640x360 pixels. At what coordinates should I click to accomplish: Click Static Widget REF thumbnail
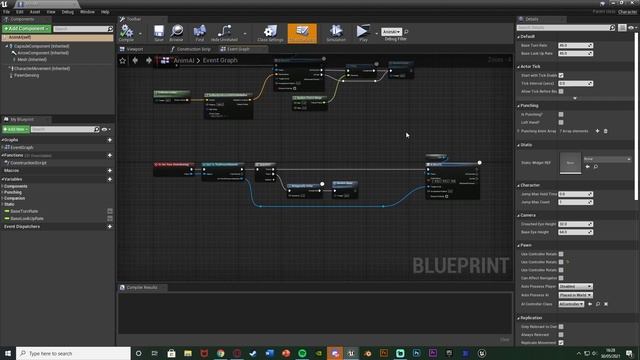click(570, 163)
